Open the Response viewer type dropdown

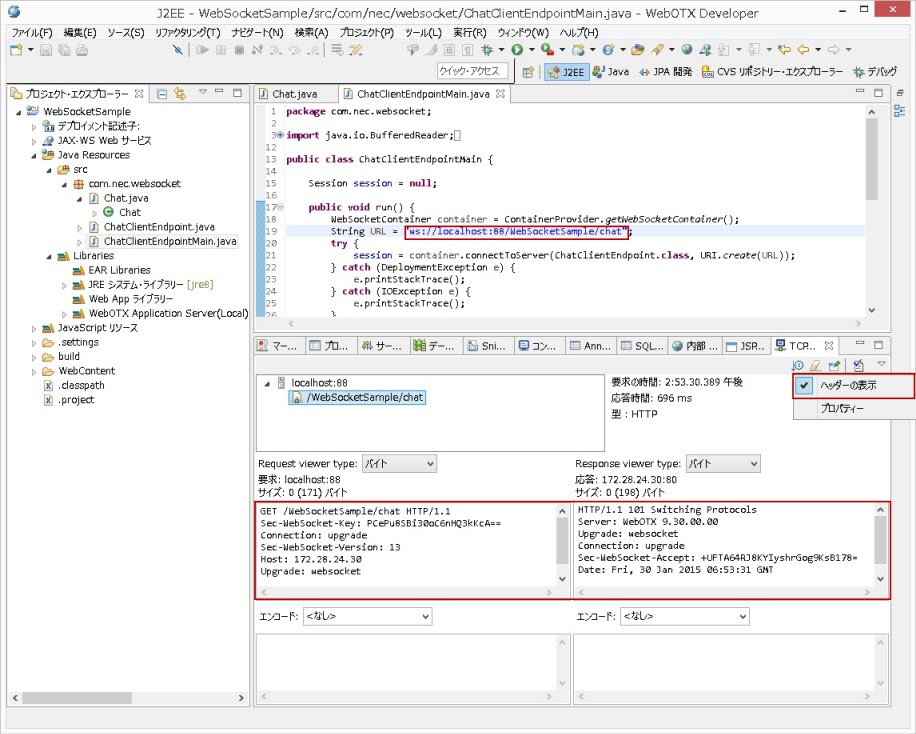pos(721,464)
